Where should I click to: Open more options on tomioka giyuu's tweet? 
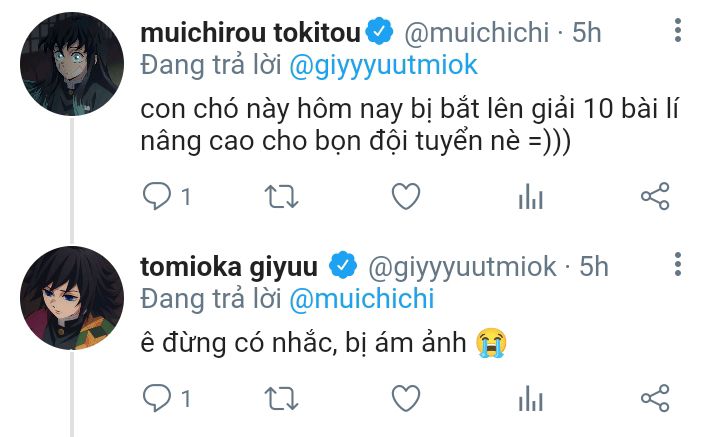click(678, 265)
